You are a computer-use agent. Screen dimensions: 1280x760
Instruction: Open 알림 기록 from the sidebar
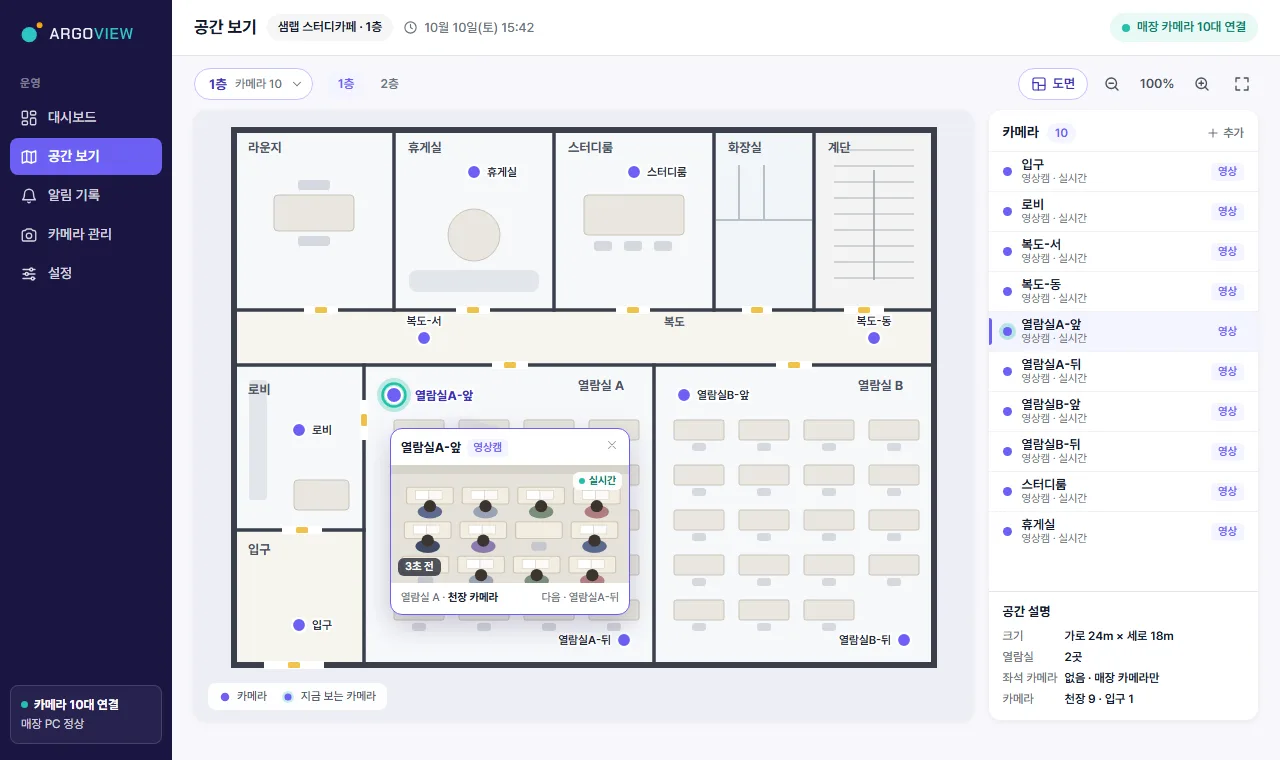[x=86, y=196]
